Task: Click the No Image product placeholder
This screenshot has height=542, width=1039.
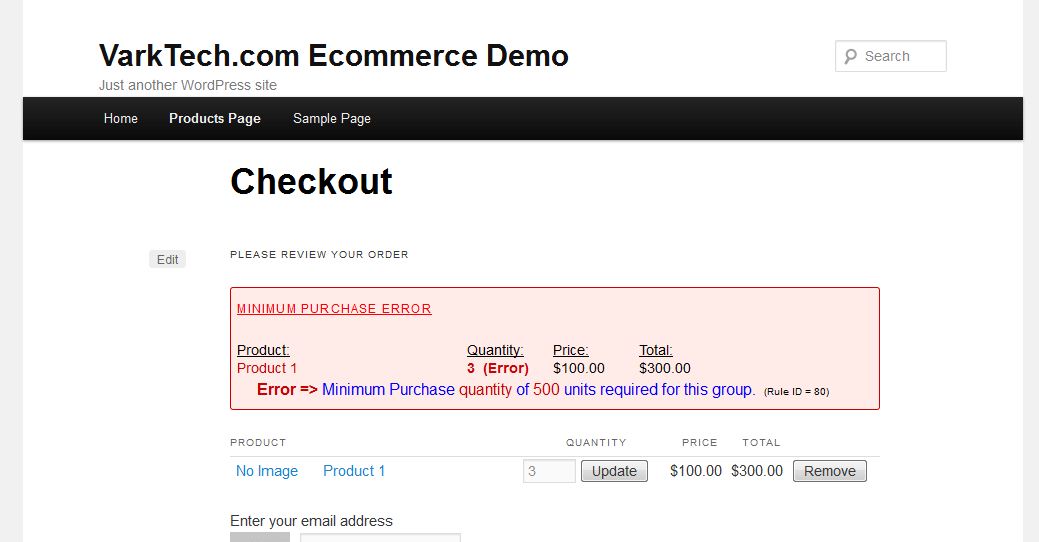Action: [x=267, y=471]
